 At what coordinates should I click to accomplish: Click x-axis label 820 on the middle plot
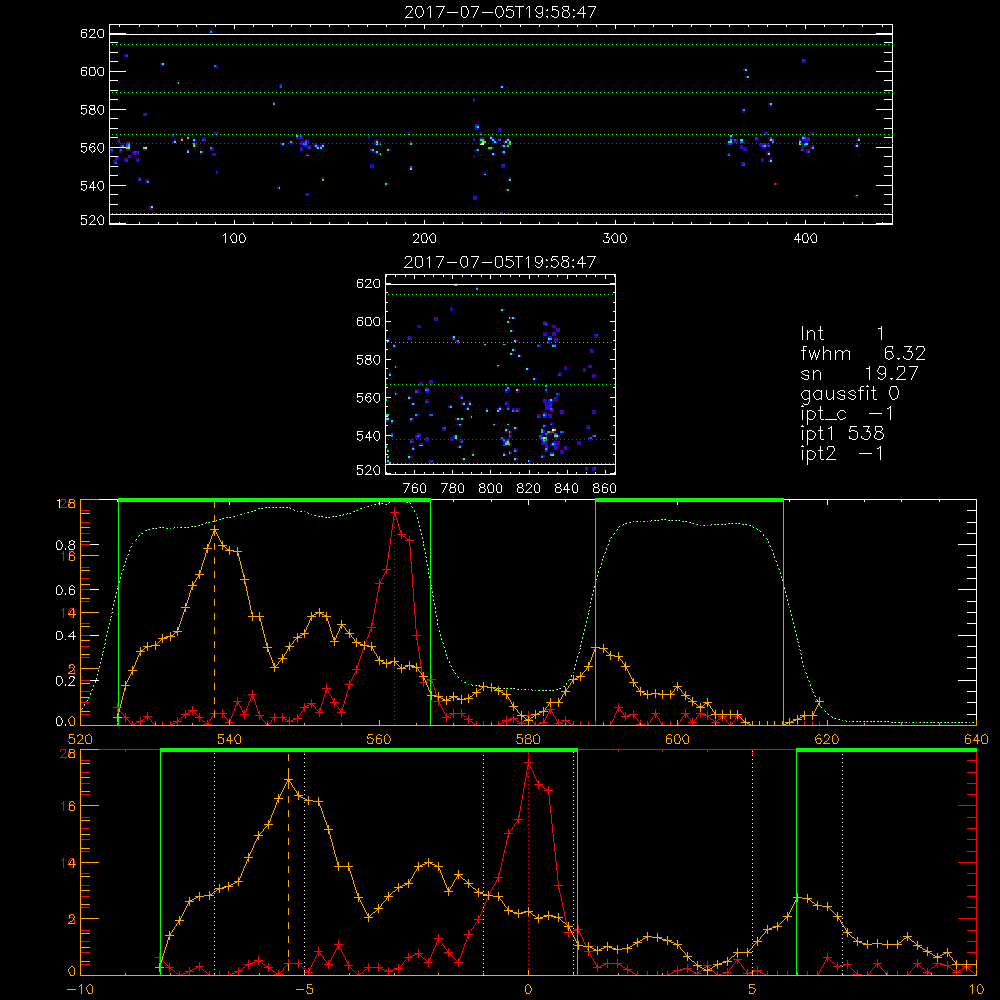[529, 489]
